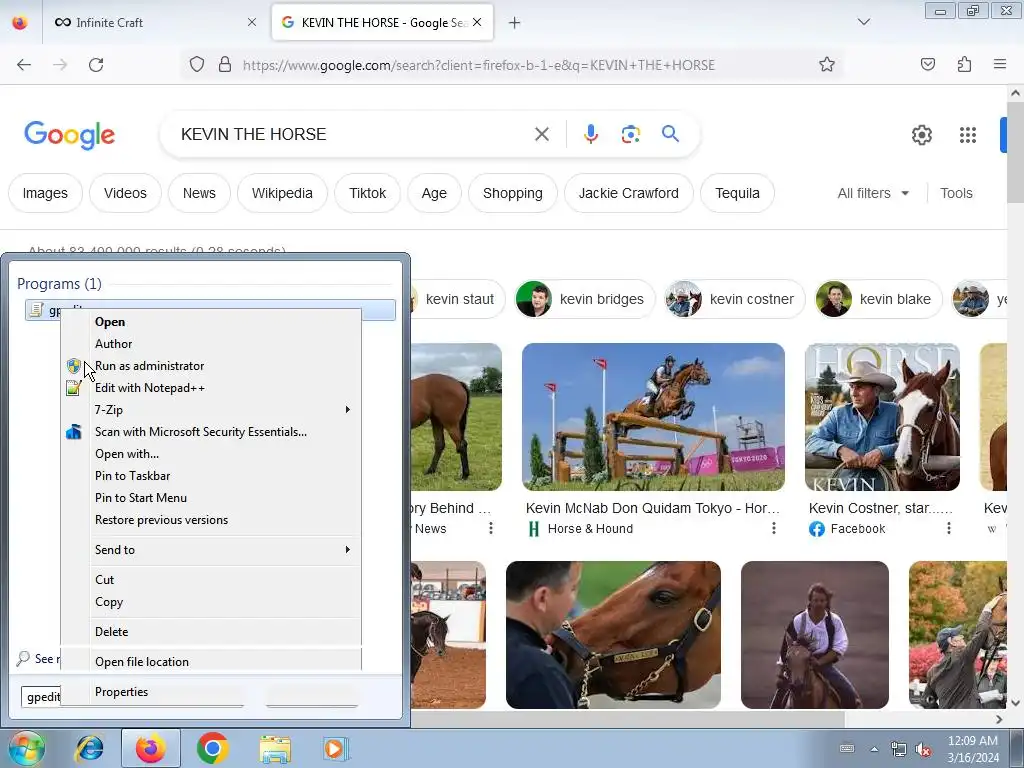Expand the All filters dropdown

873,193
